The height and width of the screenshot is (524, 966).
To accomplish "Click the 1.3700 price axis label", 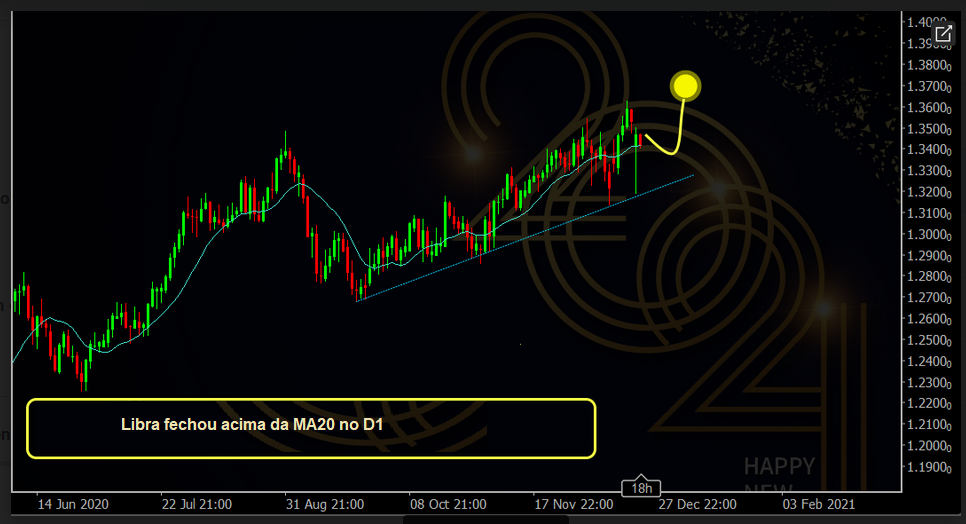I will [928, 87].
